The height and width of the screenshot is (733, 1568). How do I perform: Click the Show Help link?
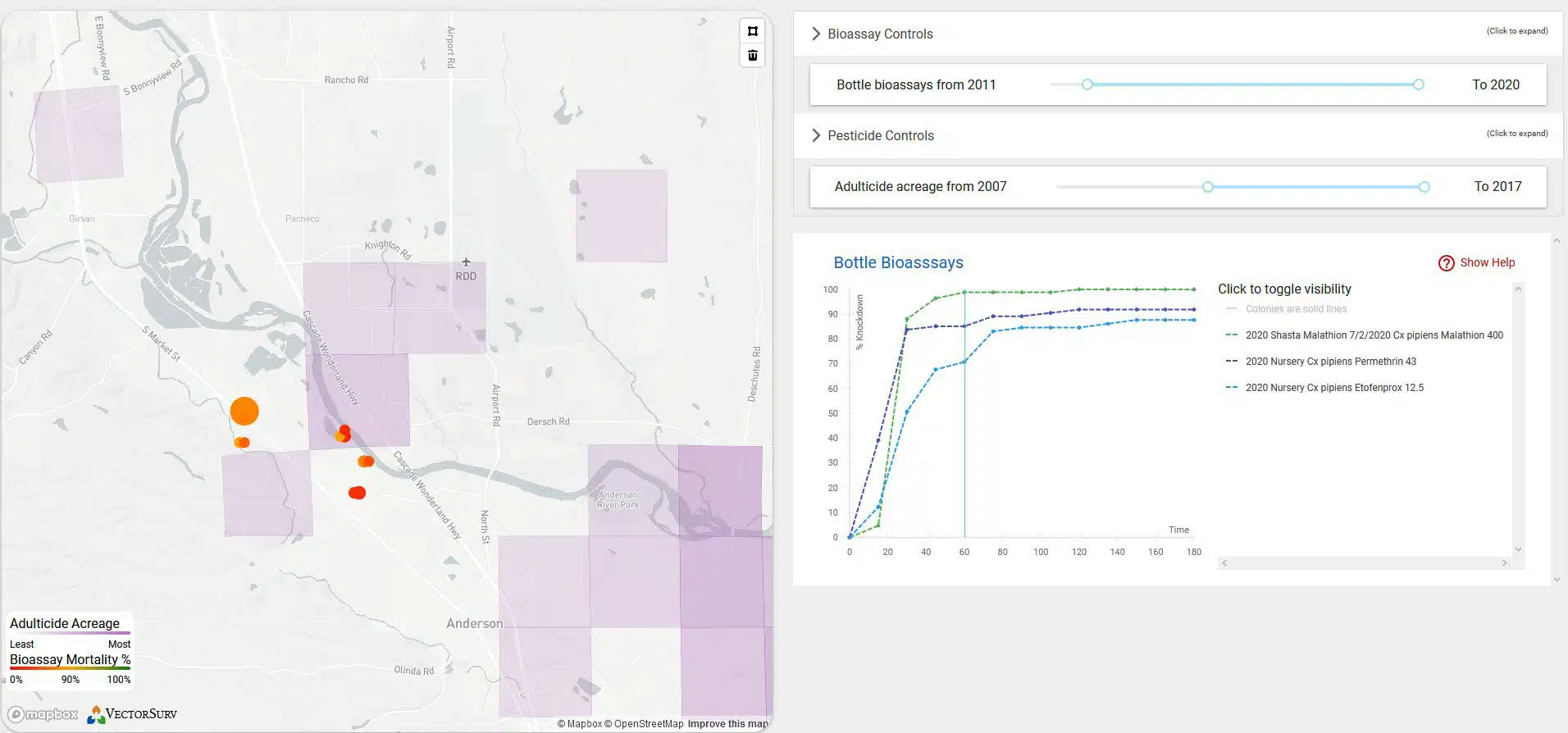click(1487, 262)
